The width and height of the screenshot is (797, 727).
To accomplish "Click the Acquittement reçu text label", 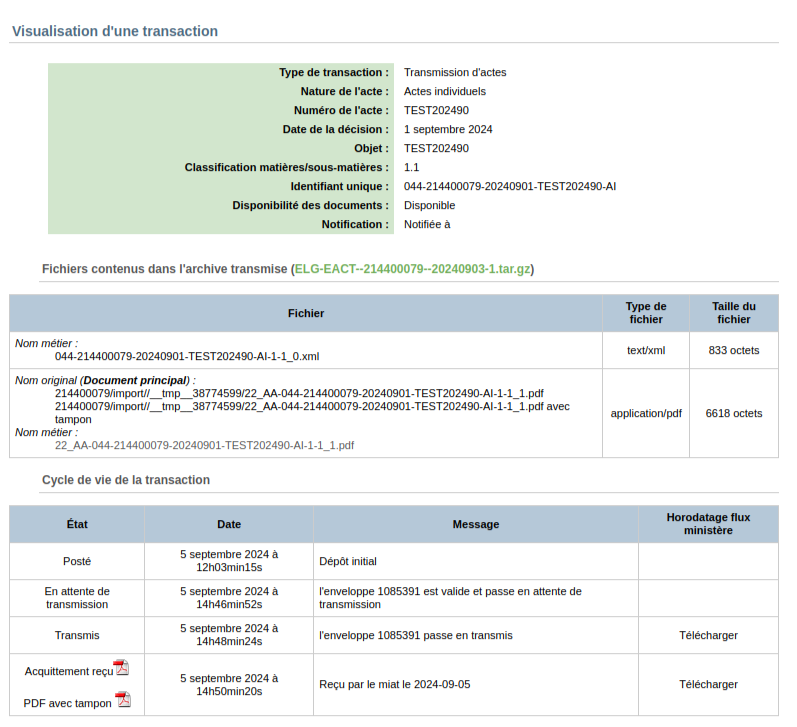I will click(68, 671).
